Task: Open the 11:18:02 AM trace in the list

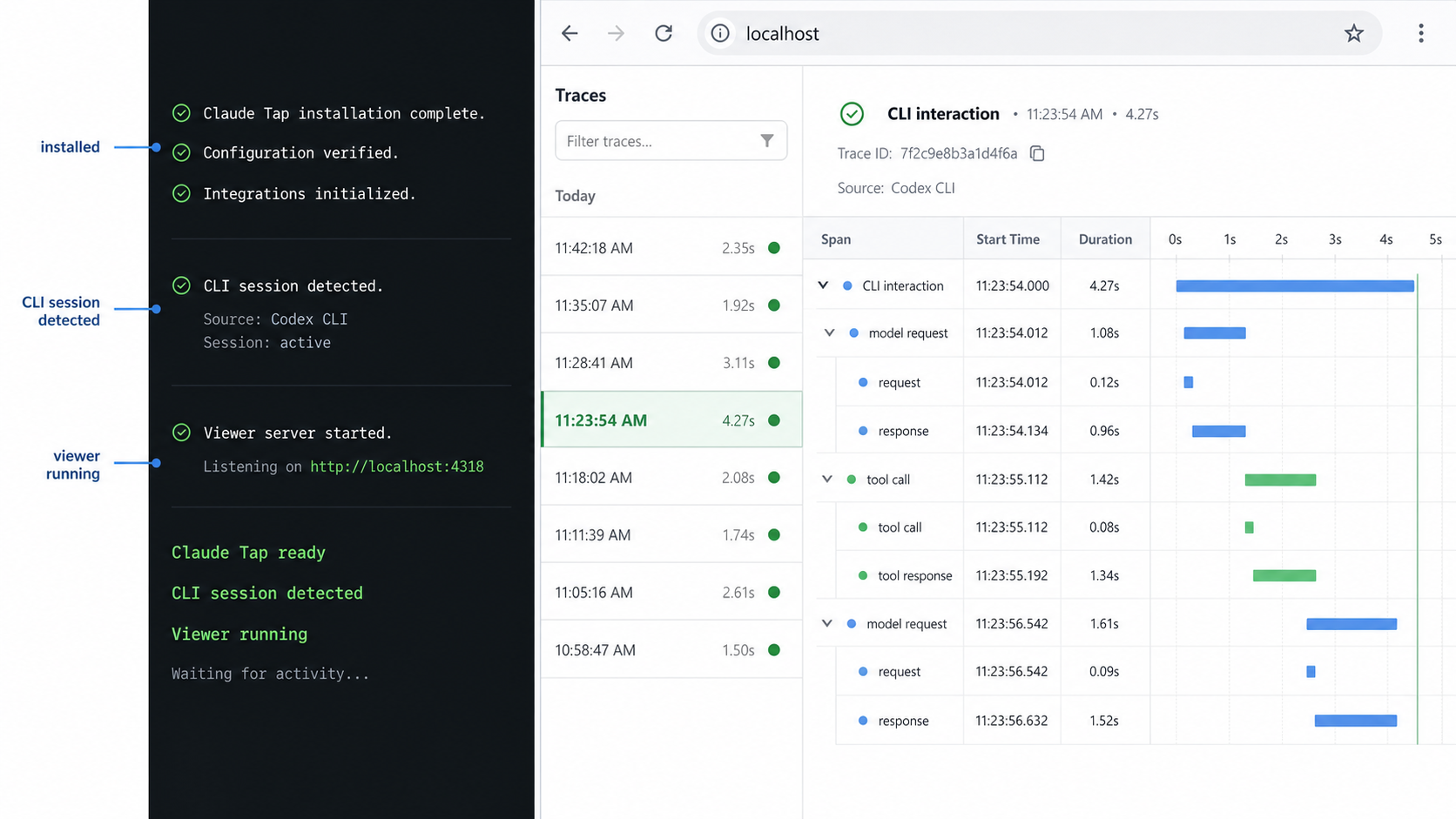Action: click(671, 478)
